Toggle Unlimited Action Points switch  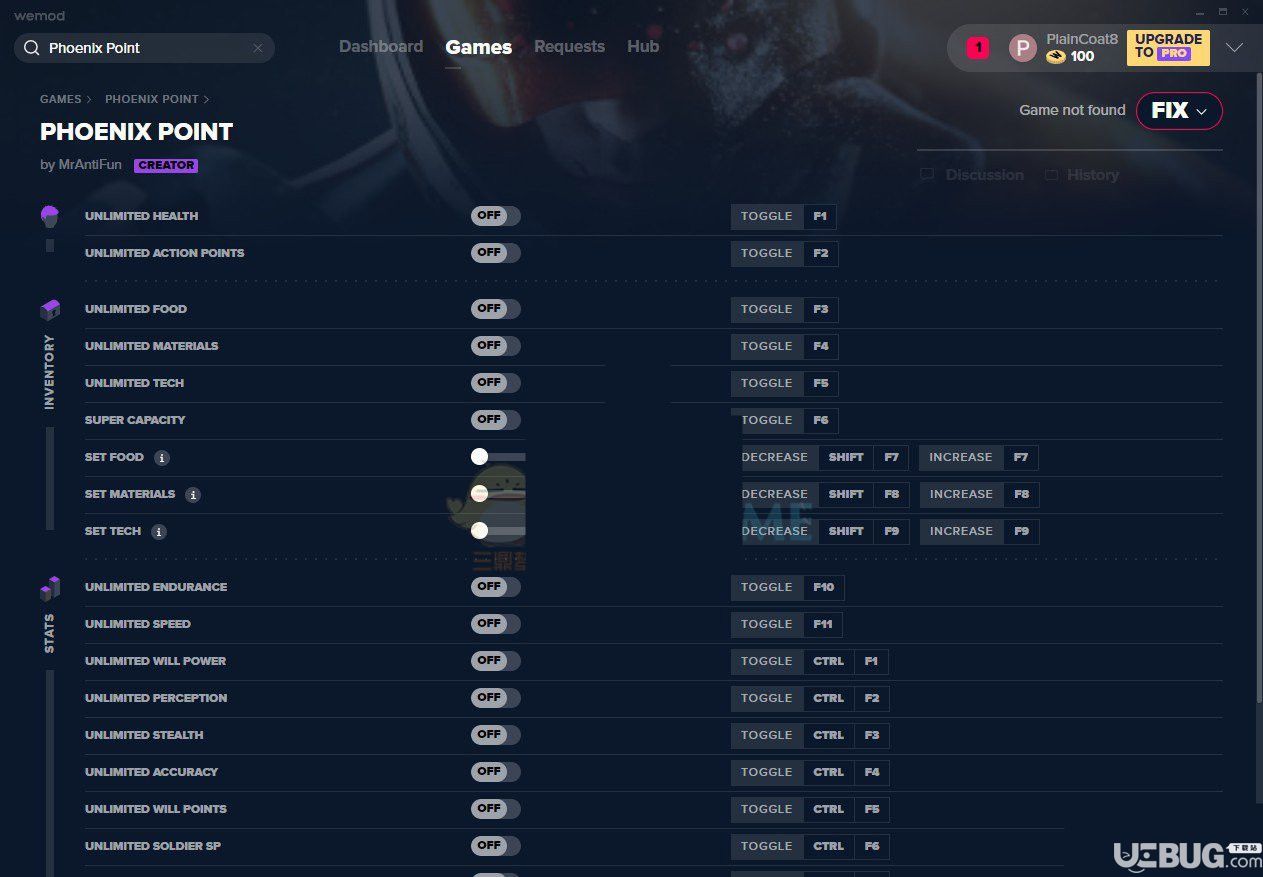(496, 253)
